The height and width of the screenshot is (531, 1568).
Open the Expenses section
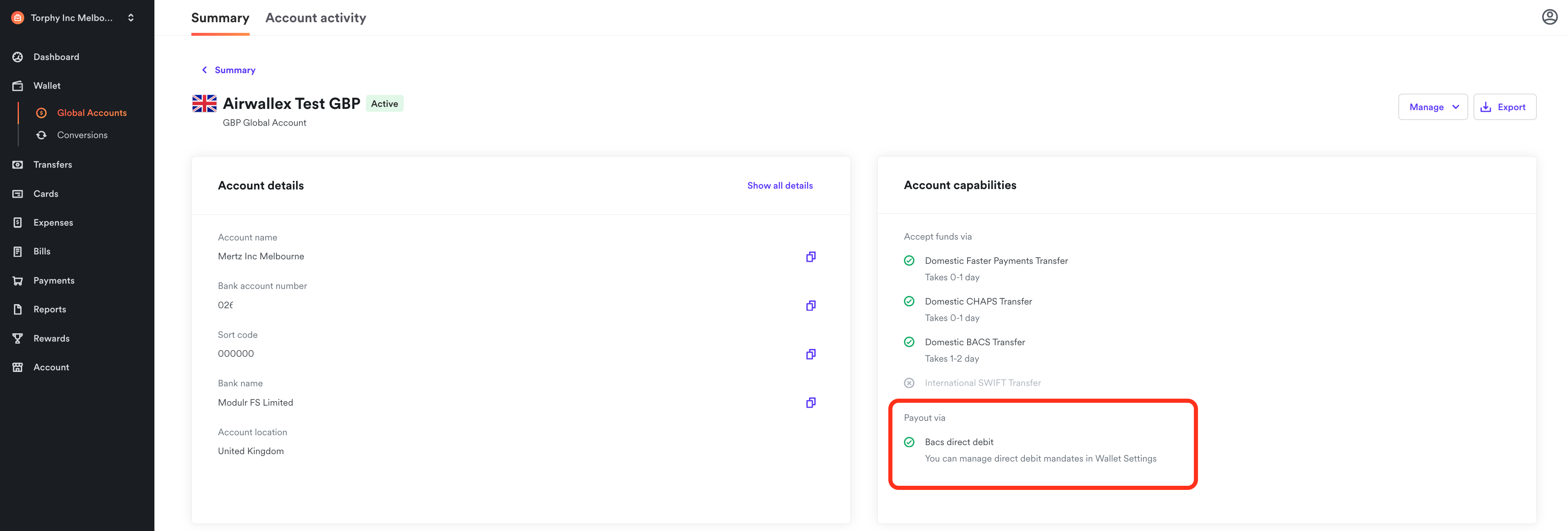tap(53, 222)
